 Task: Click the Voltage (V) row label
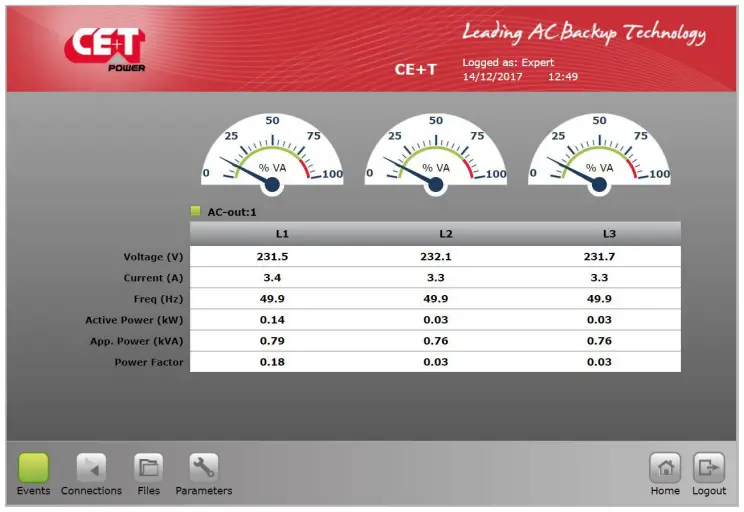(x=153, y=257)
